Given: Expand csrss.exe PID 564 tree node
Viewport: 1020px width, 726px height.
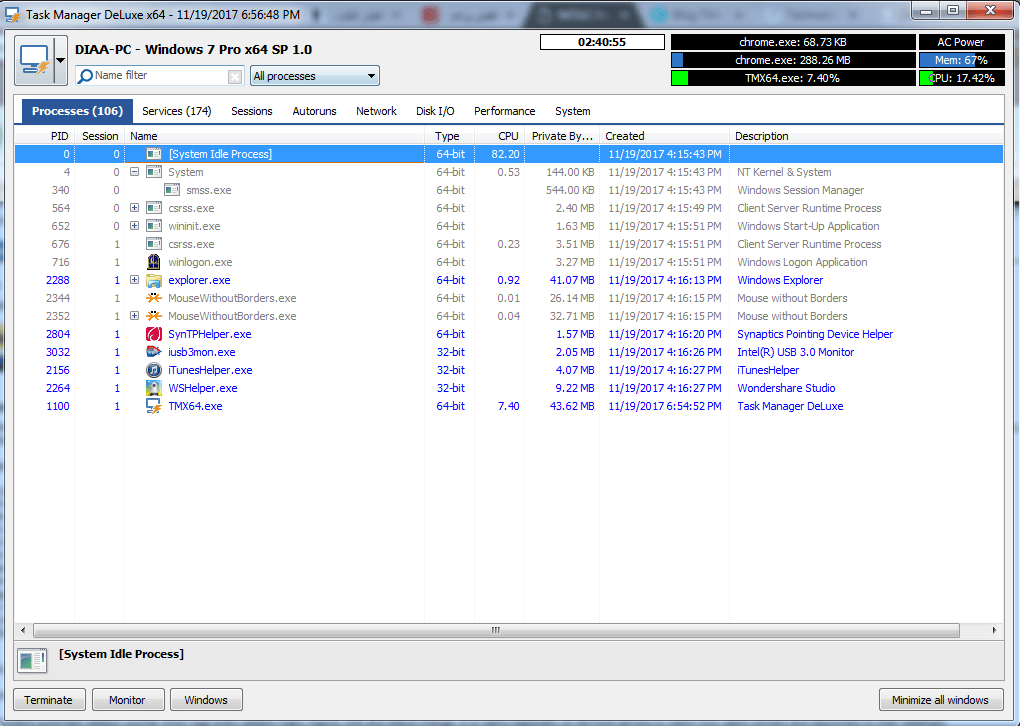Looking at the screenshot, I should (135, 208).
